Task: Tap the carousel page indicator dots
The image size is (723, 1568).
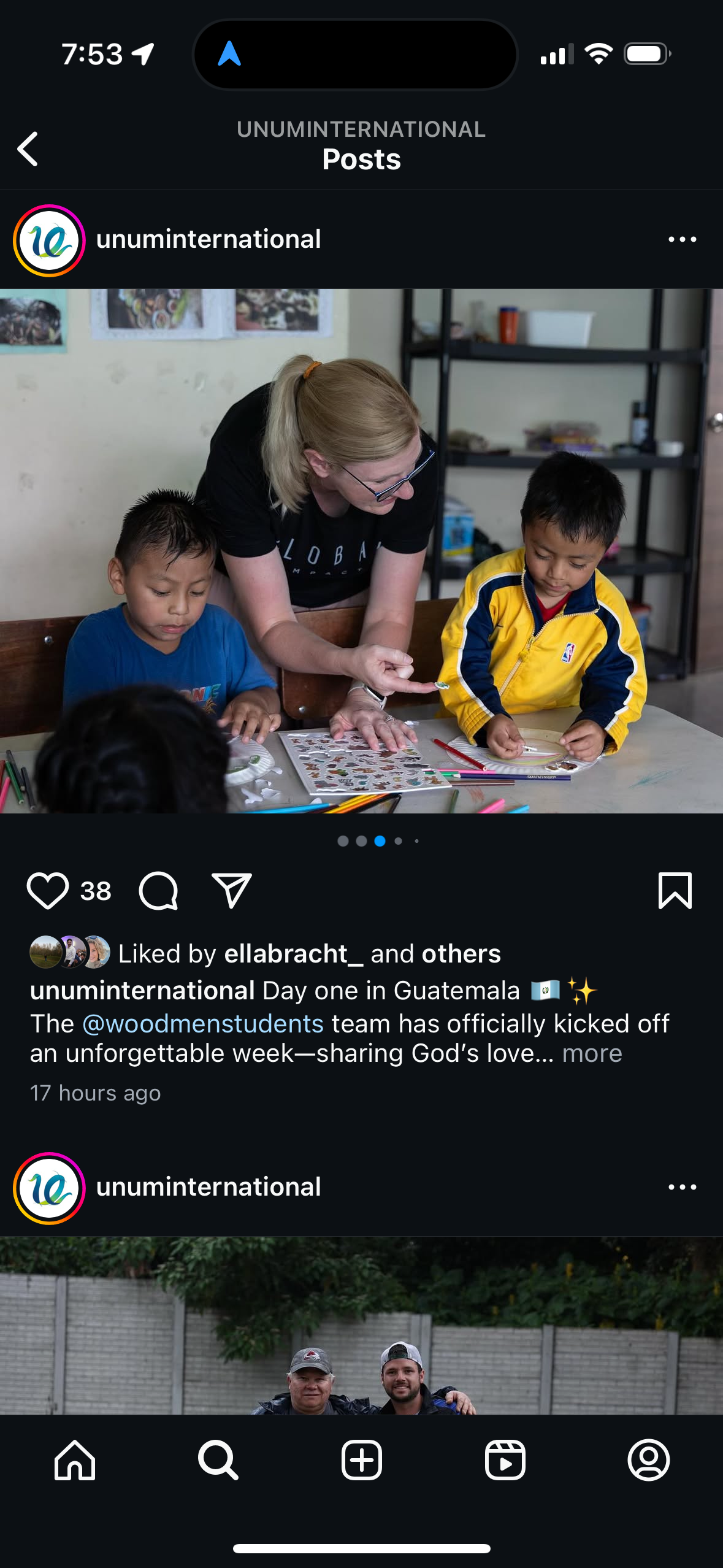Action: point(378,841)
